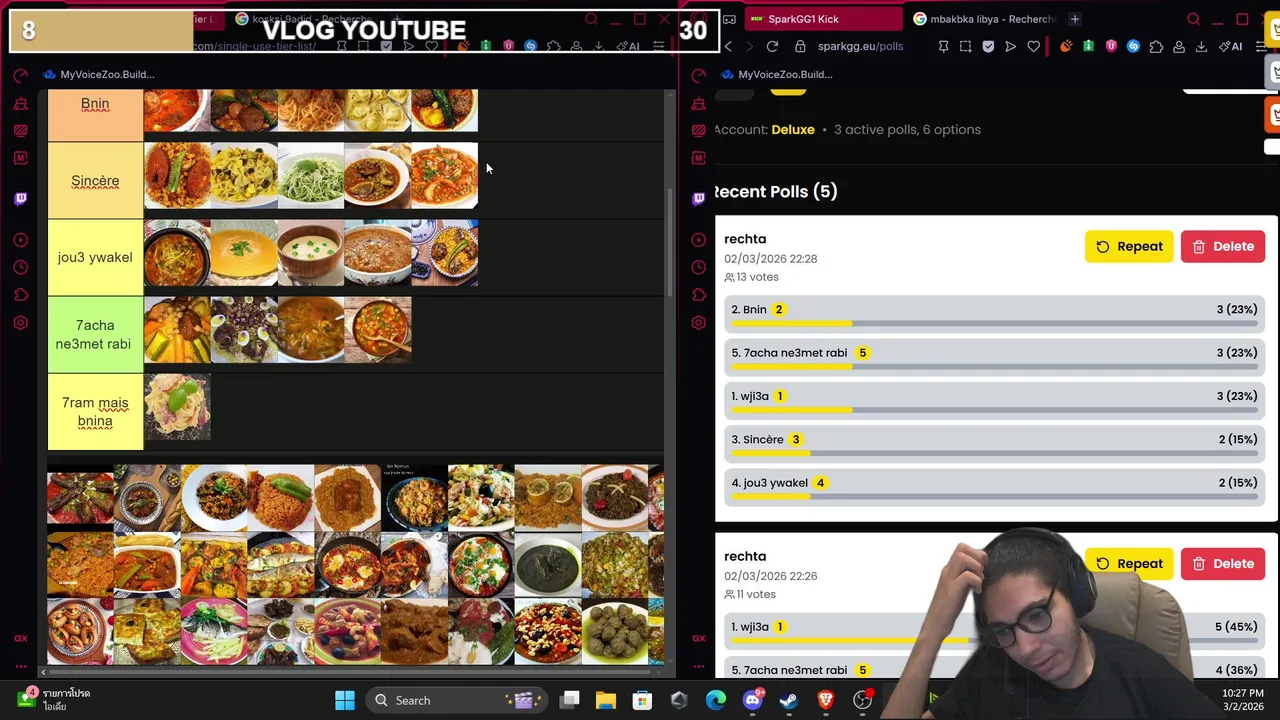
Task: Open the M icon in left window sidebar
Action: coord(20,158)
